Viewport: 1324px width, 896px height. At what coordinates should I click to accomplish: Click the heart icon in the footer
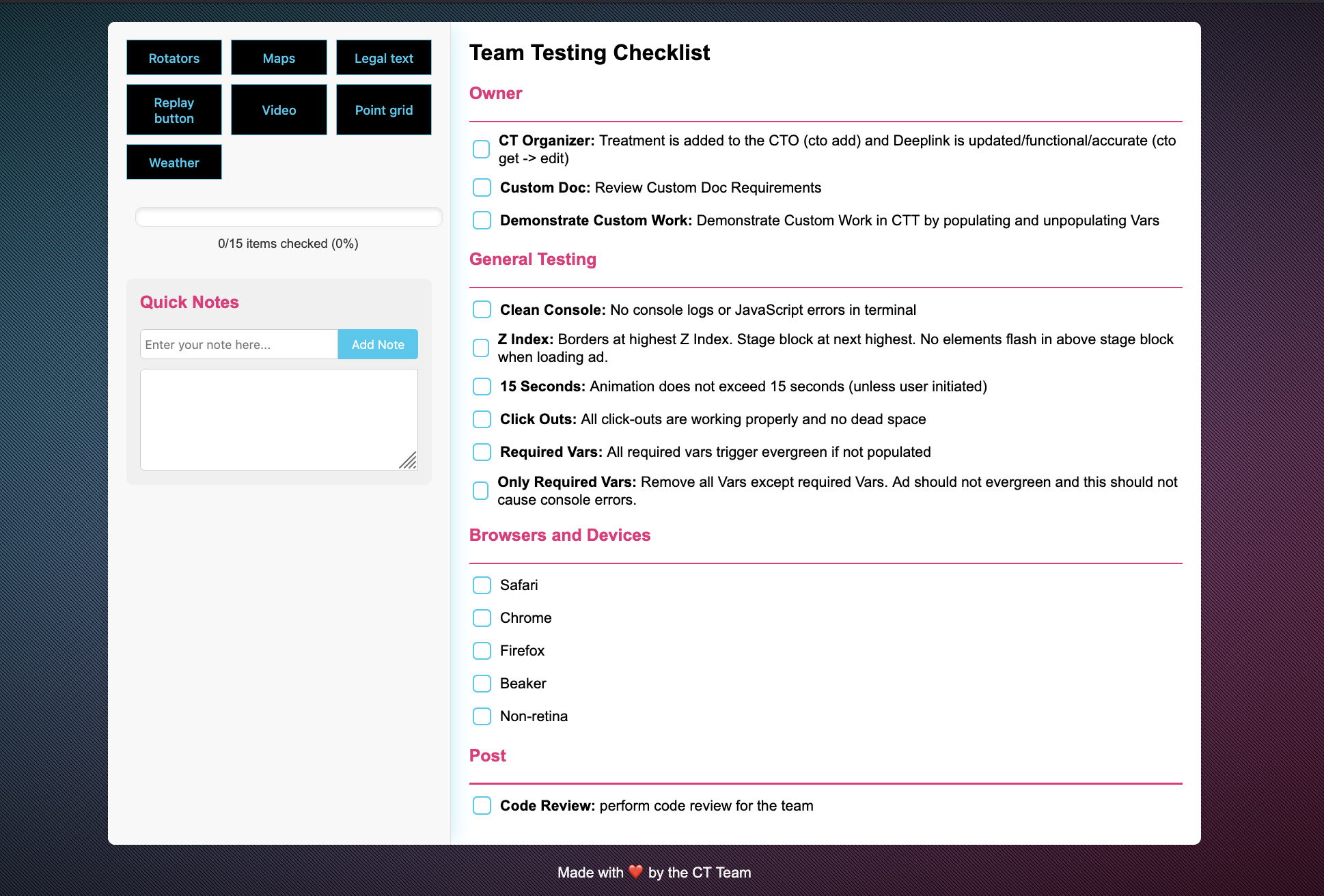tap(635, 872)
